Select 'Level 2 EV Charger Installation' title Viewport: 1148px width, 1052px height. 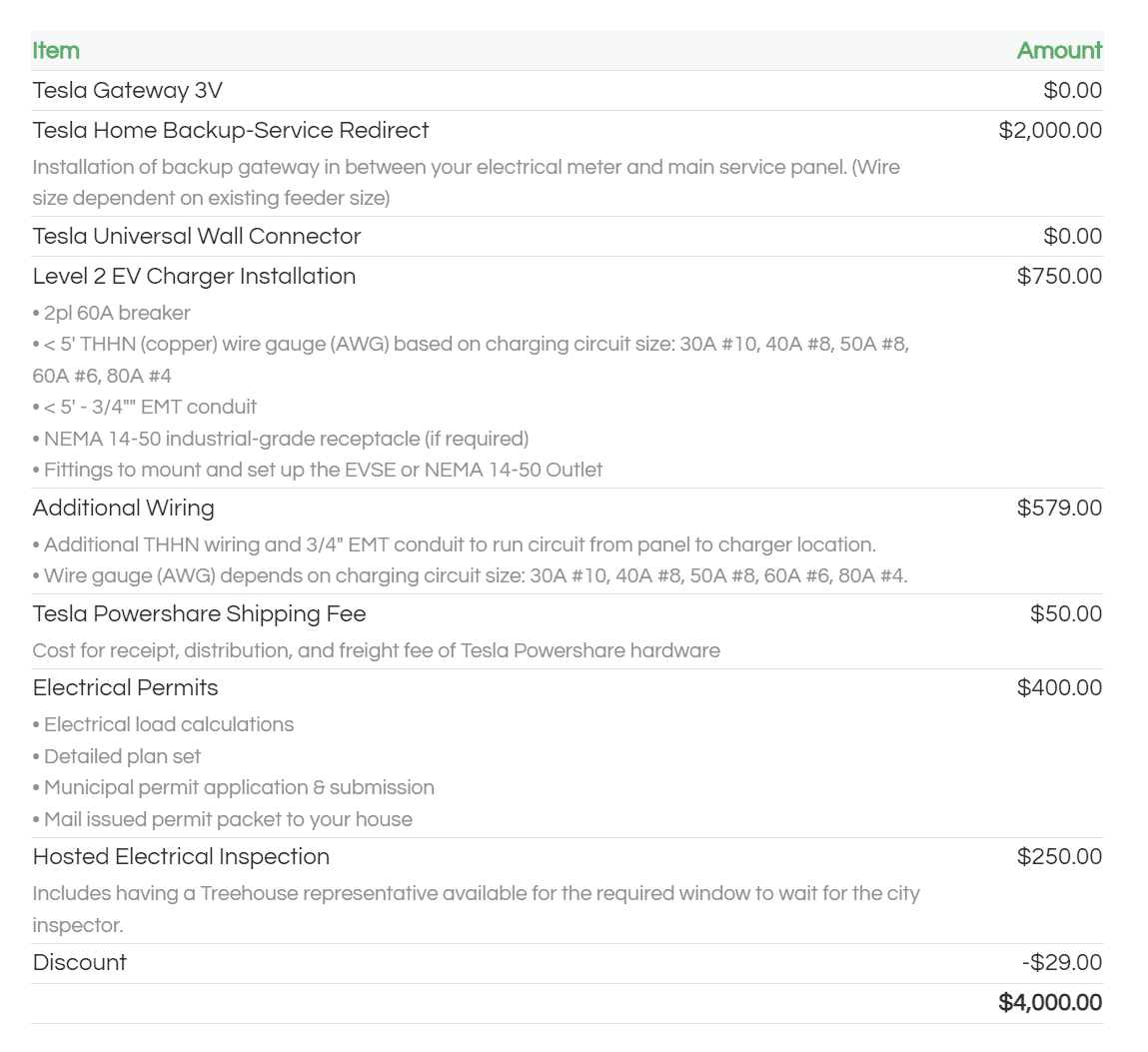click(194, 276)
